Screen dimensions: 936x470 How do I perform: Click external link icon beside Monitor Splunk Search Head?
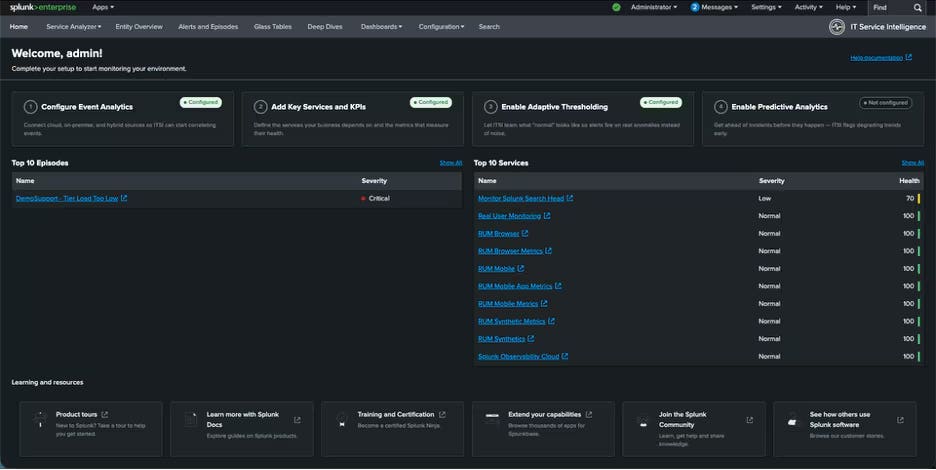[x=570, y=198]
